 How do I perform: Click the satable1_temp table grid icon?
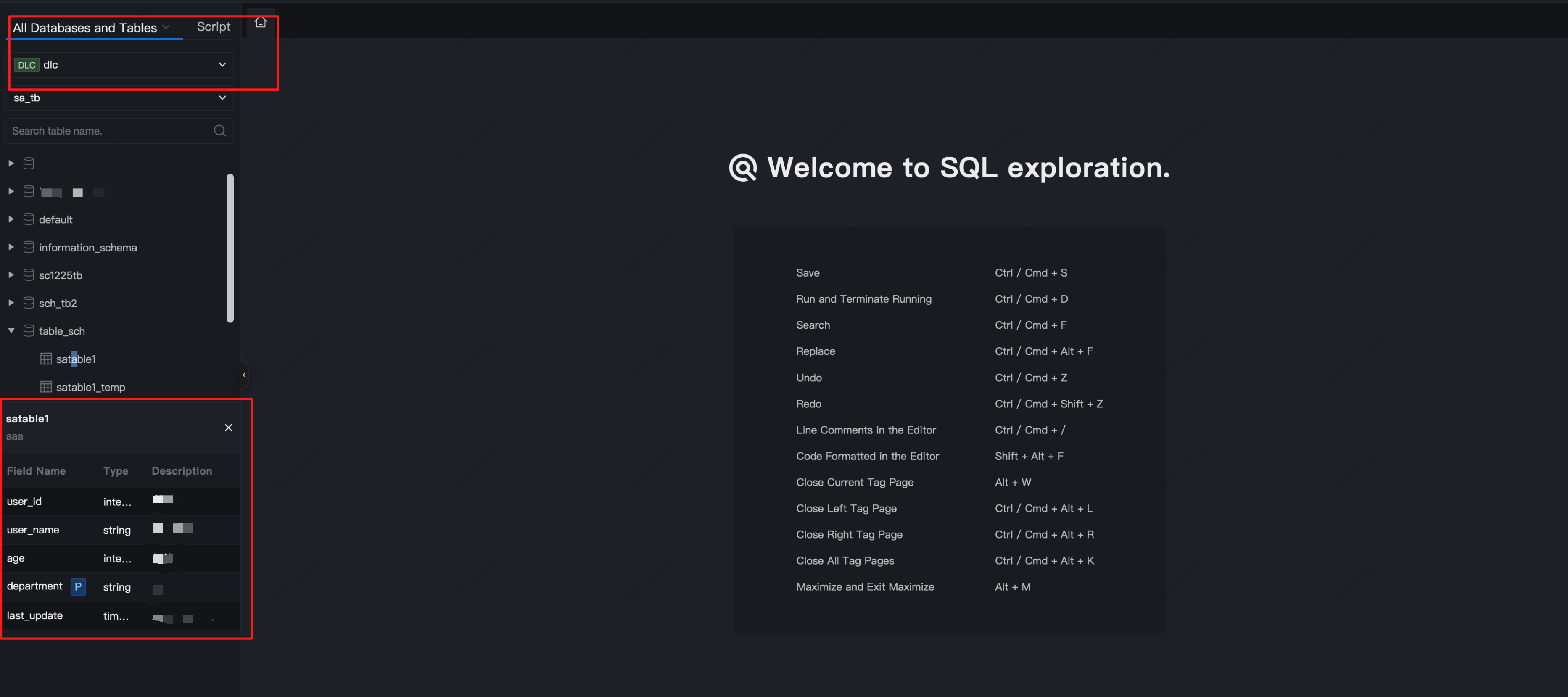[46, 387]
